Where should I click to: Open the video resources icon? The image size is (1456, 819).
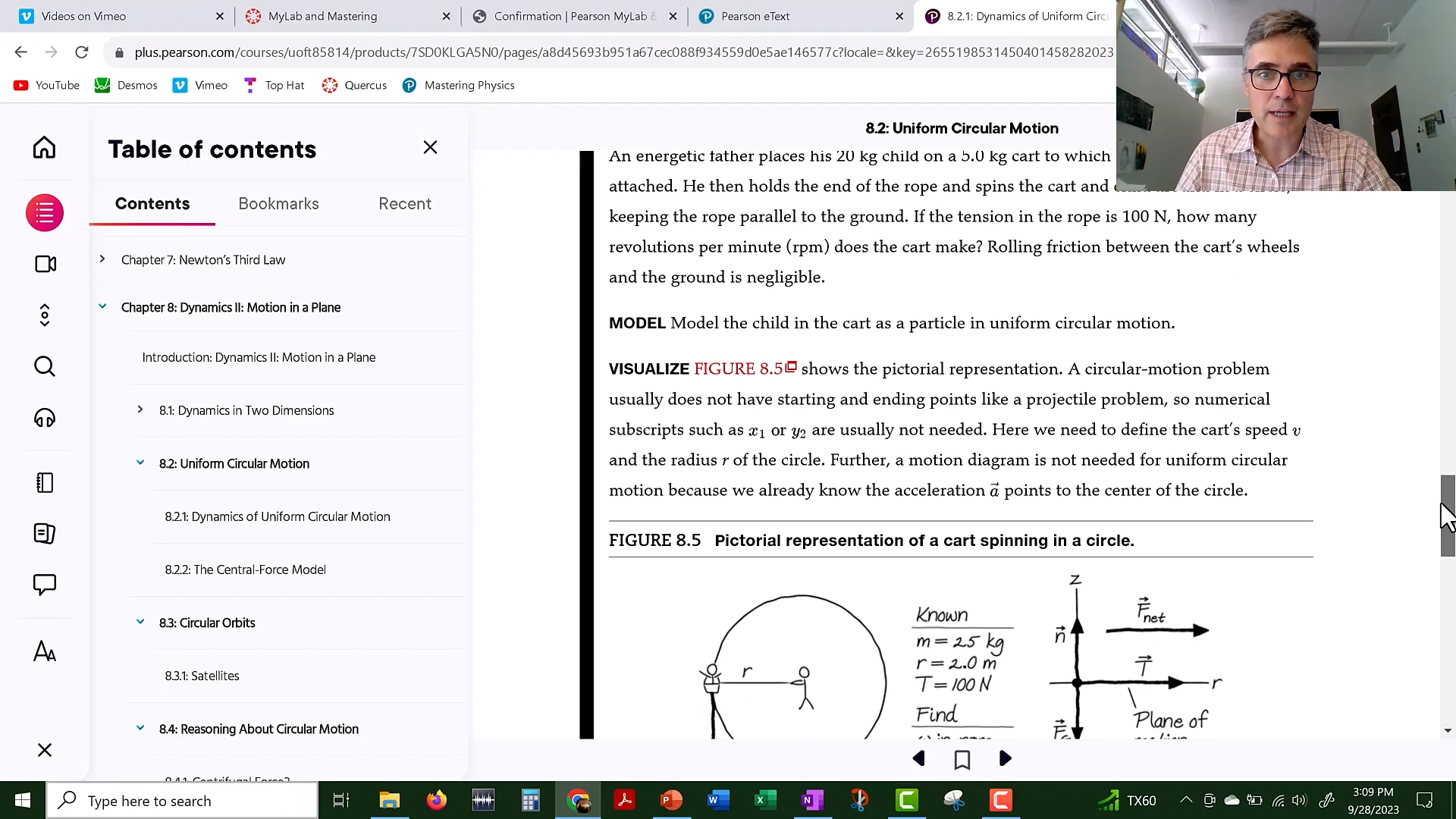(x=44, y=264)
